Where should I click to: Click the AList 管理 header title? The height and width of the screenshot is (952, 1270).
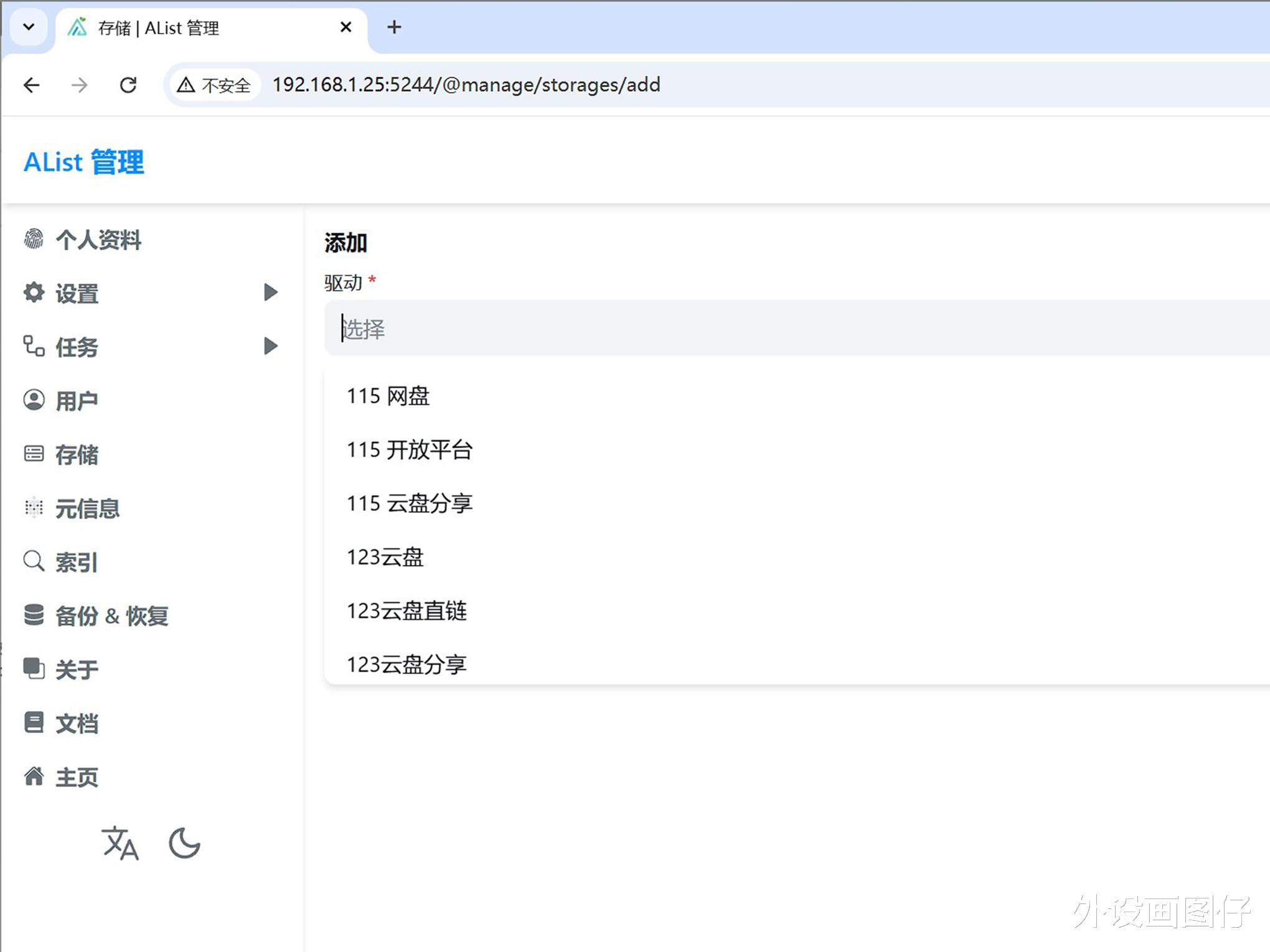pyautogui.click(x=84, y=162)
